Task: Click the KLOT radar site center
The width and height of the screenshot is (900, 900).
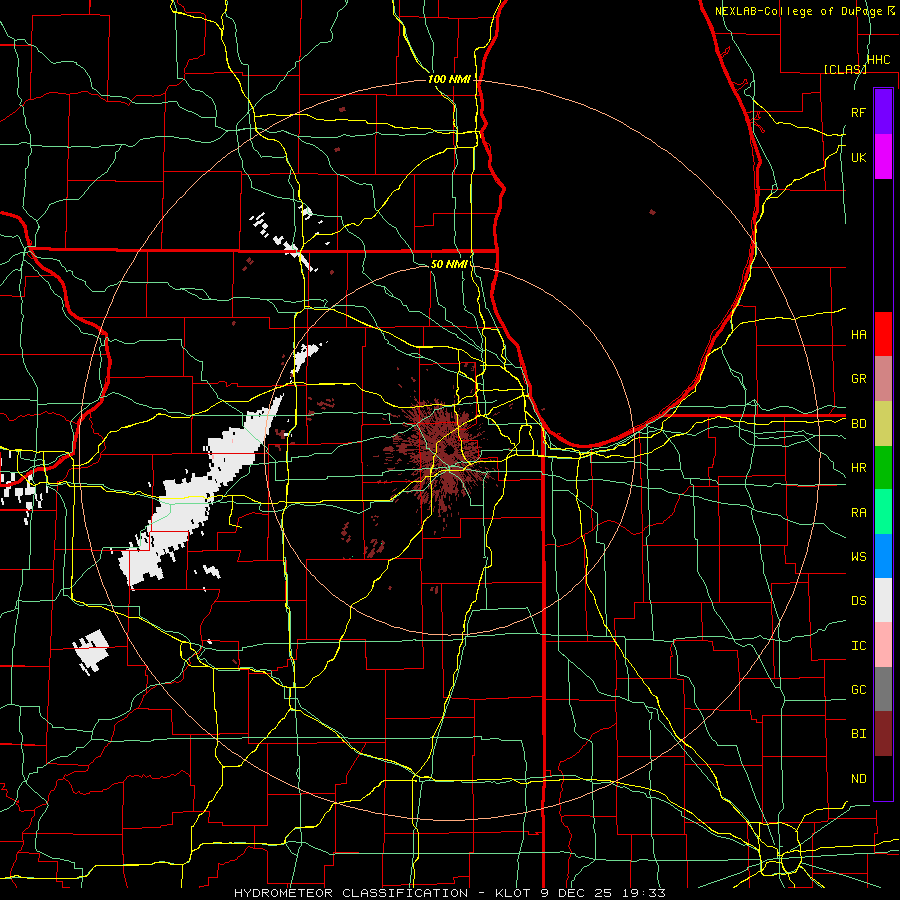Action: coord(449,449)
